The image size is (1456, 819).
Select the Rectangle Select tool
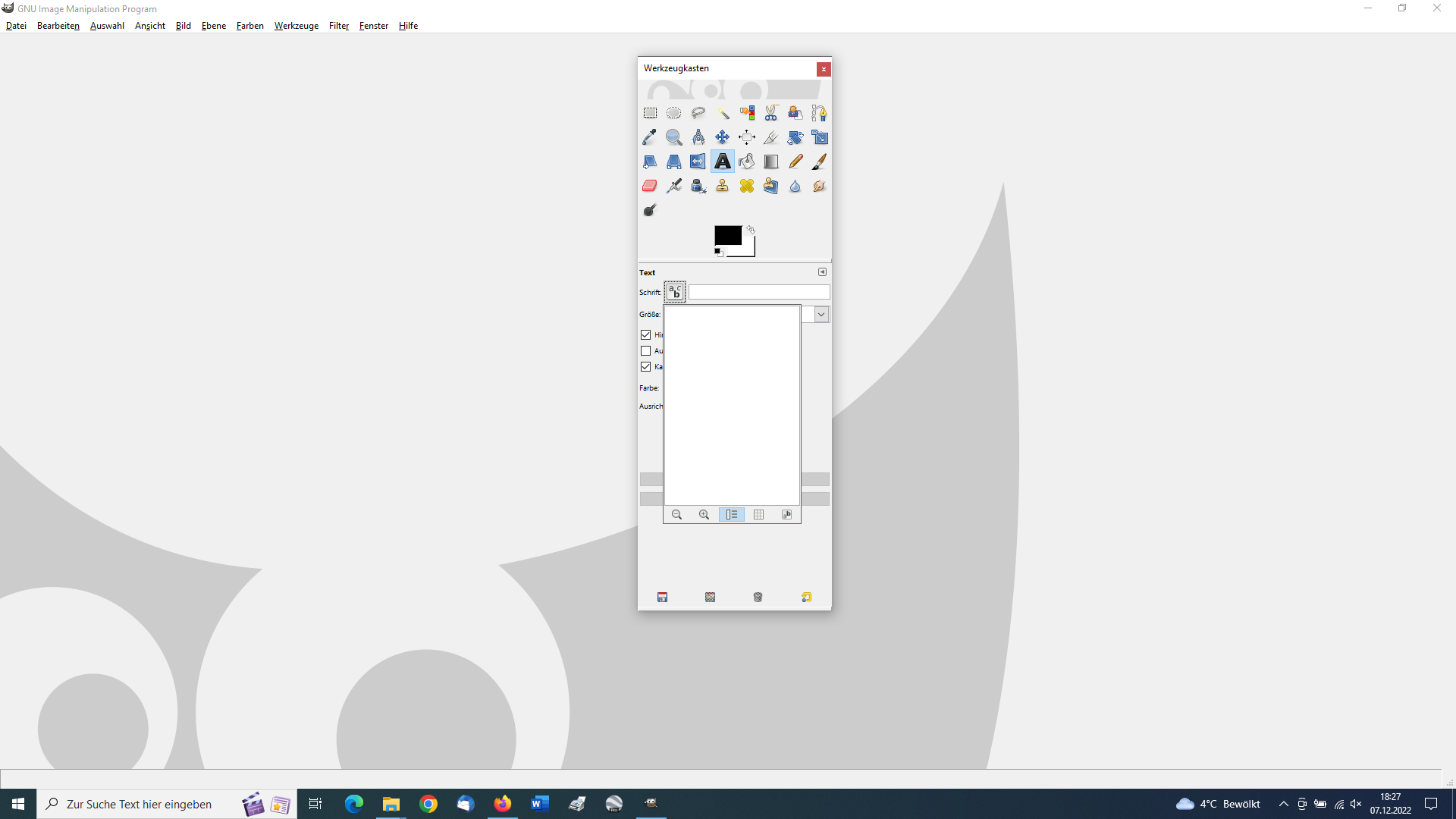point(650,113)
